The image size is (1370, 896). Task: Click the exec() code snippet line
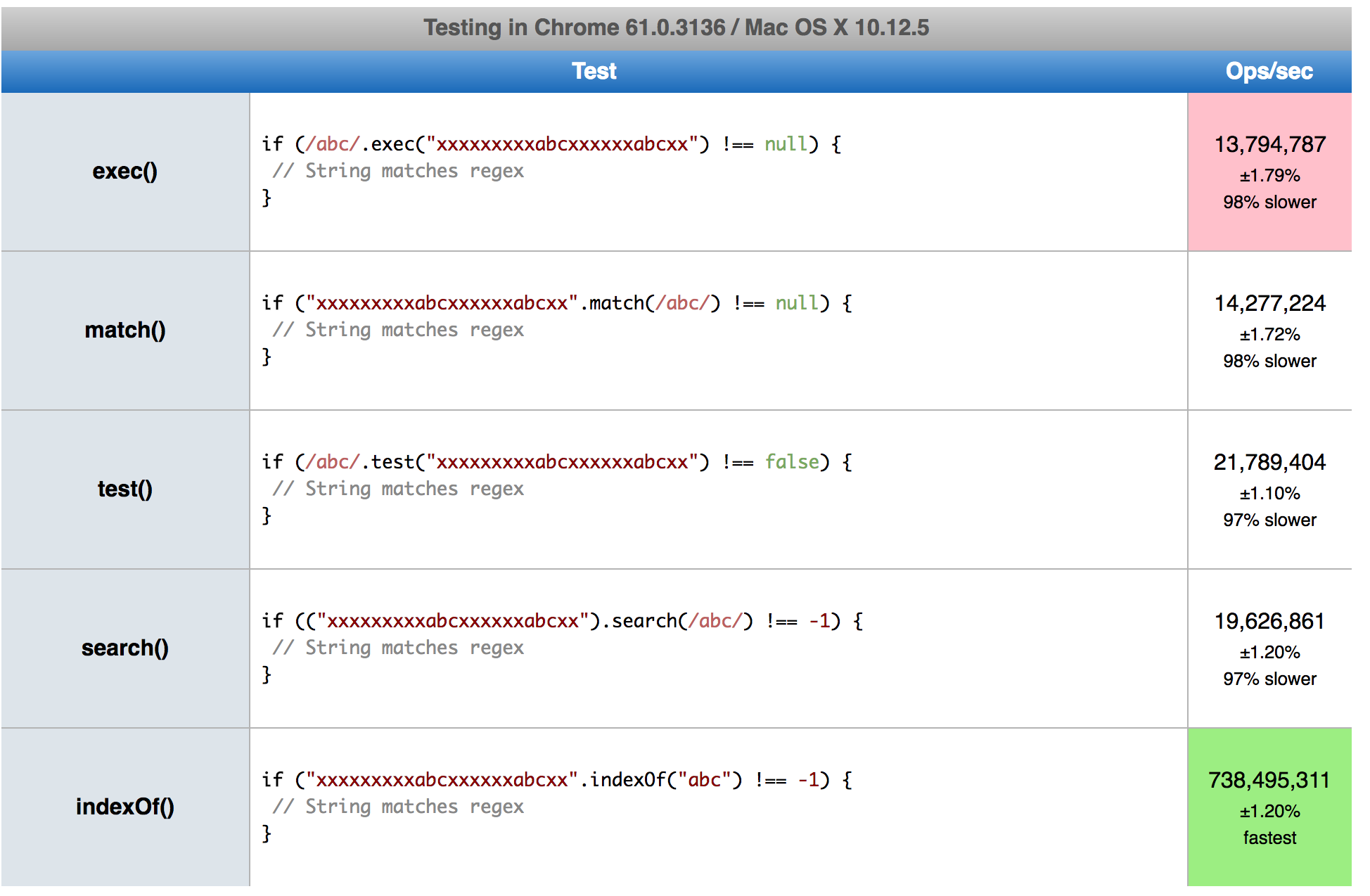[x=551, y=145]
